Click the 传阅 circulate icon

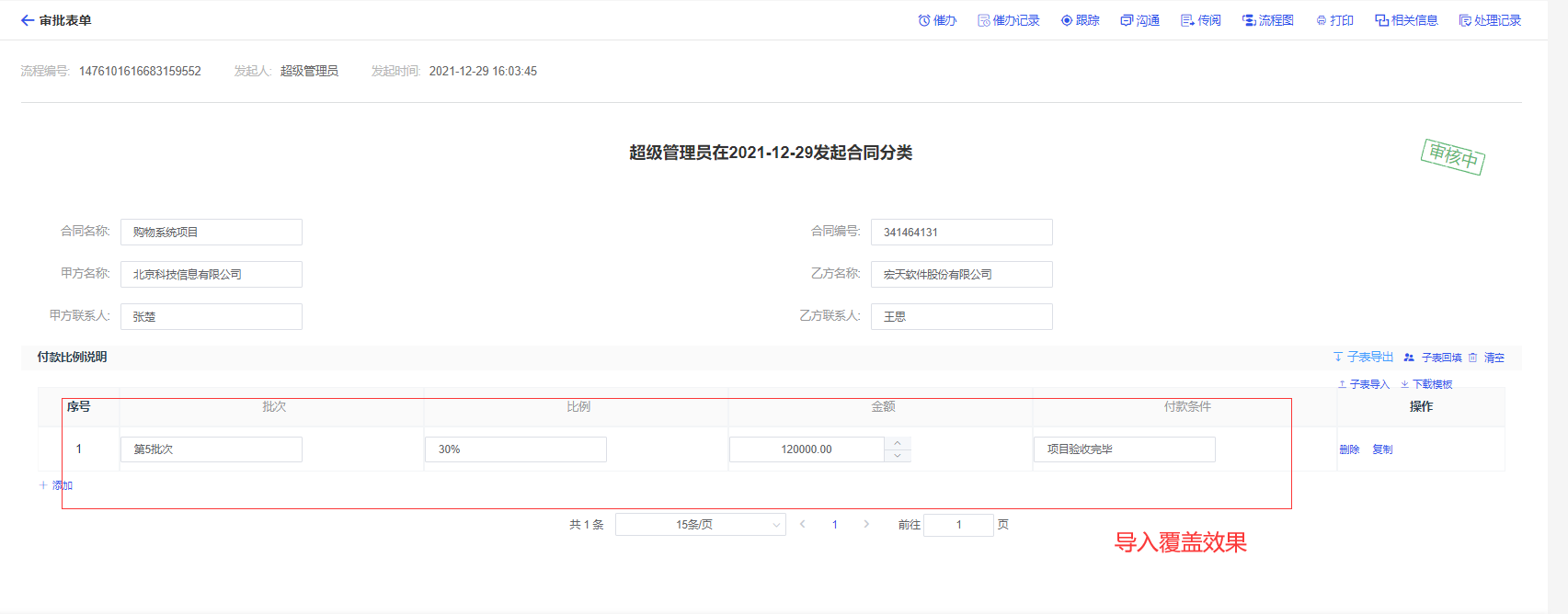click(1187, 20)
